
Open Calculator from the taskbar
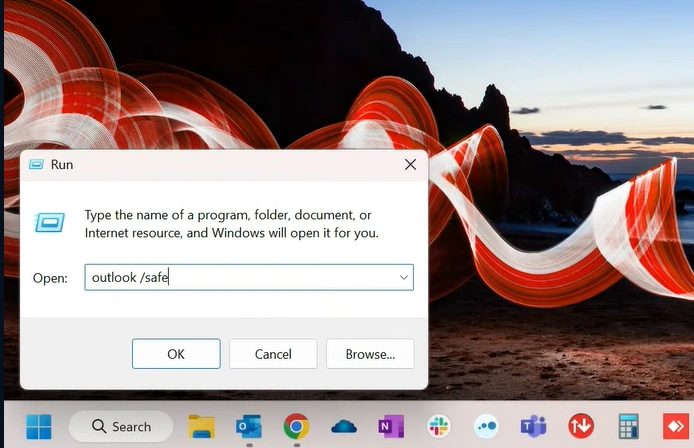(x=628, y=427)
